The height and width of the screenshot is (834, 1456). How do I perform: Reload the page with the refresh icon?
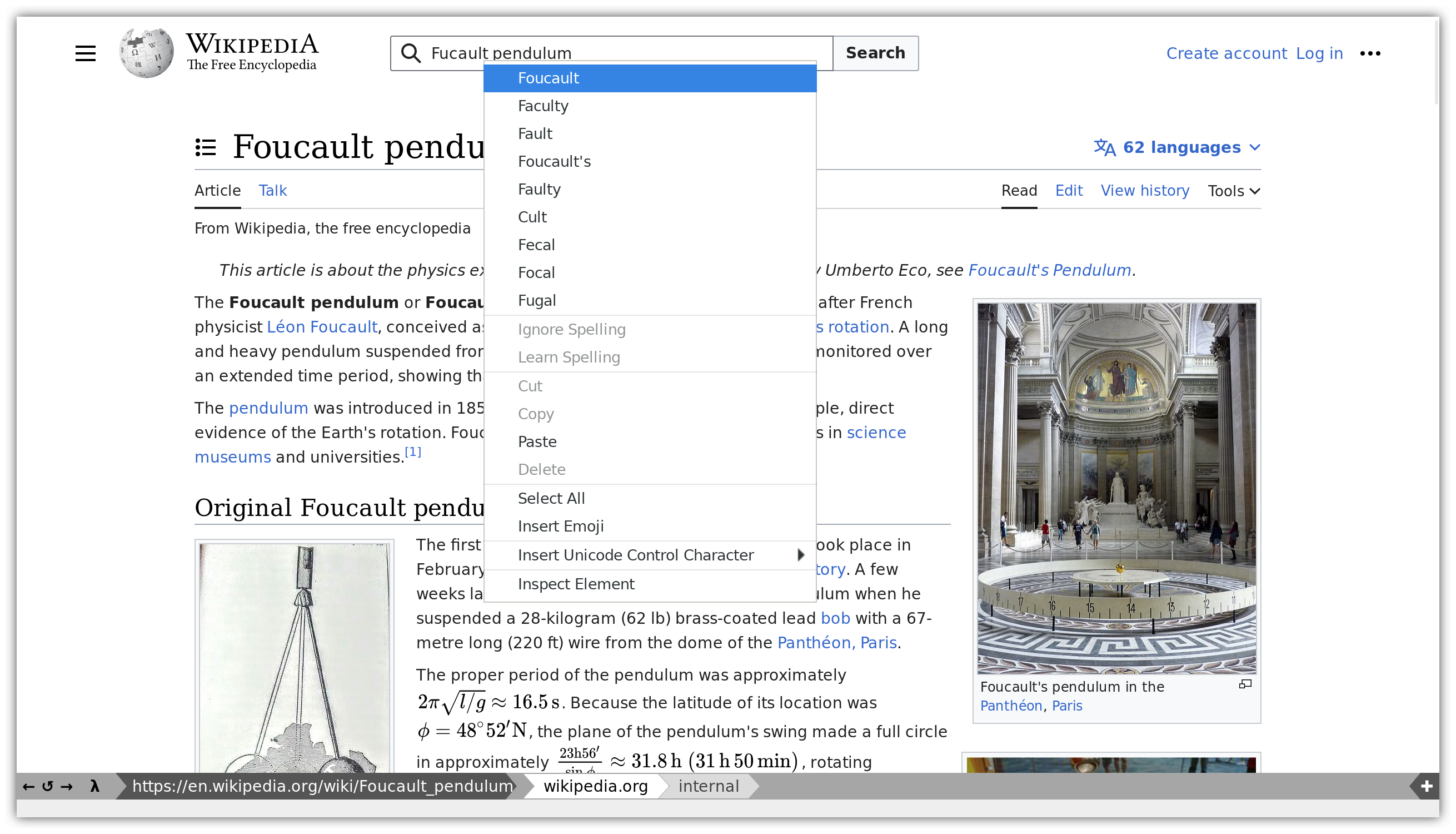pos(47,786)
